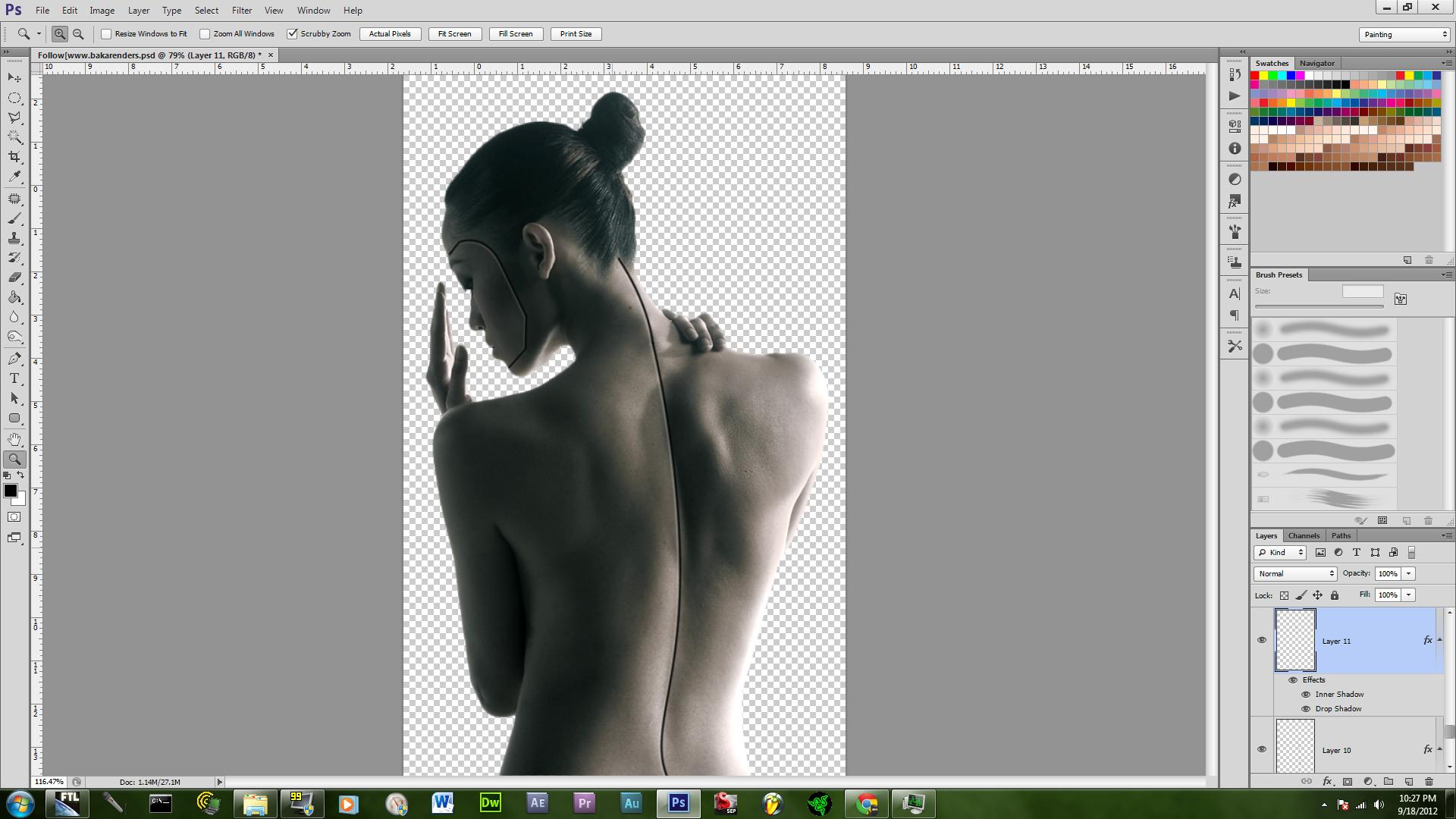Click the Actual Pixels button

point(390,34)
